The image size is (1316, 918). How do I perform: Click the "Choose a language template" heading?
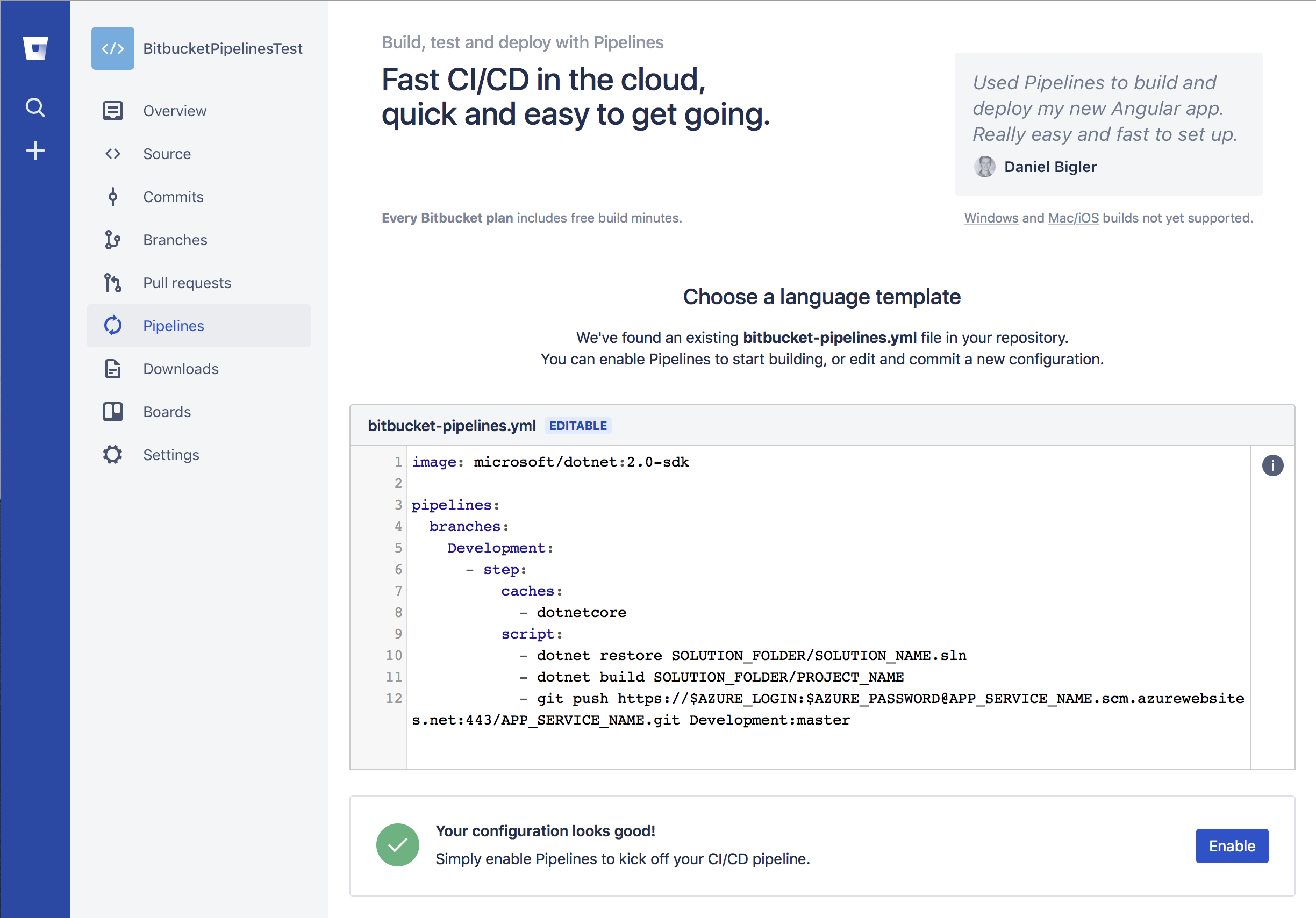(x=821, y=297)
